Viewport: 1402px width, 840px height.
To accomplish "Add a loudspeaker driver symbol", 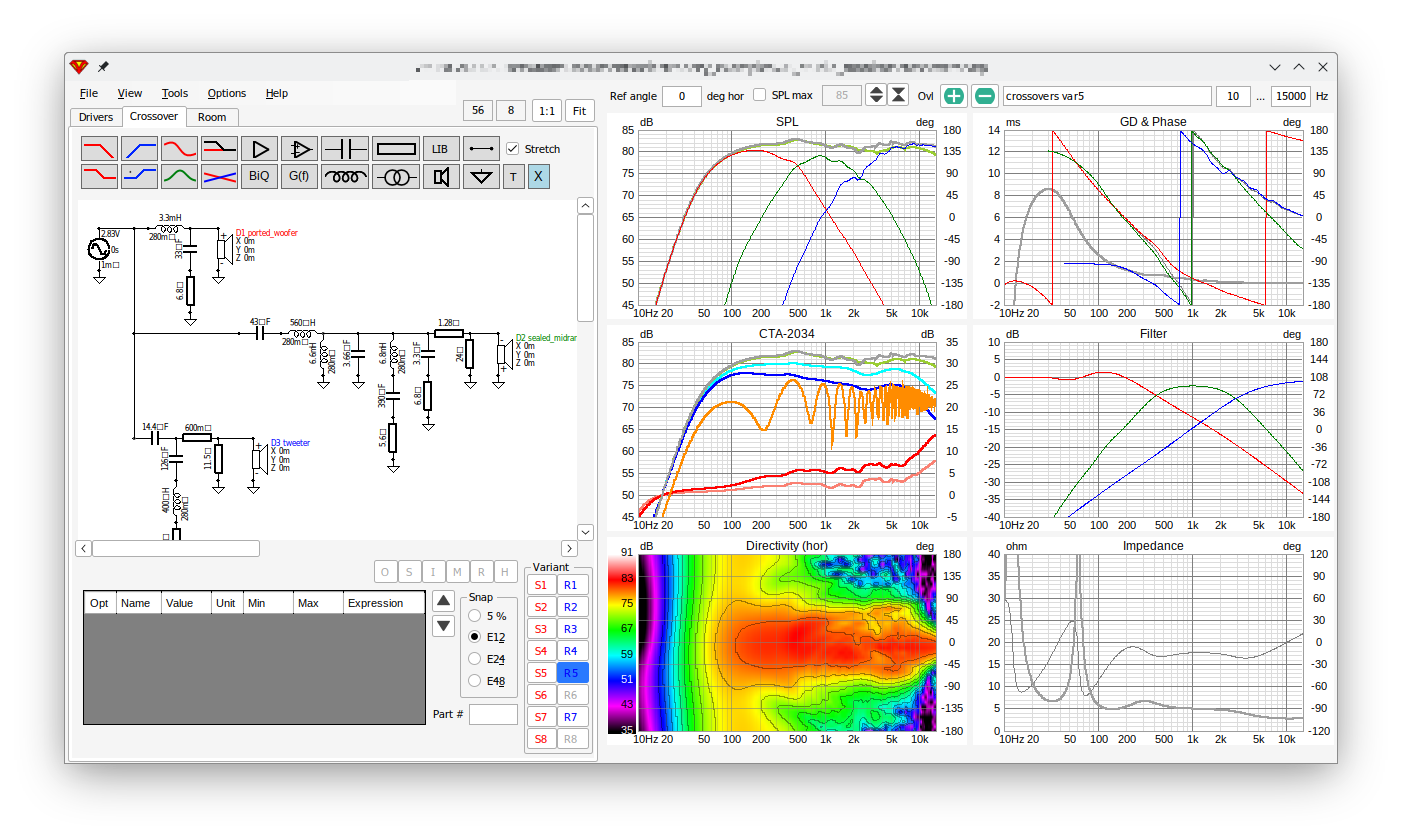I will coord(439,177).
